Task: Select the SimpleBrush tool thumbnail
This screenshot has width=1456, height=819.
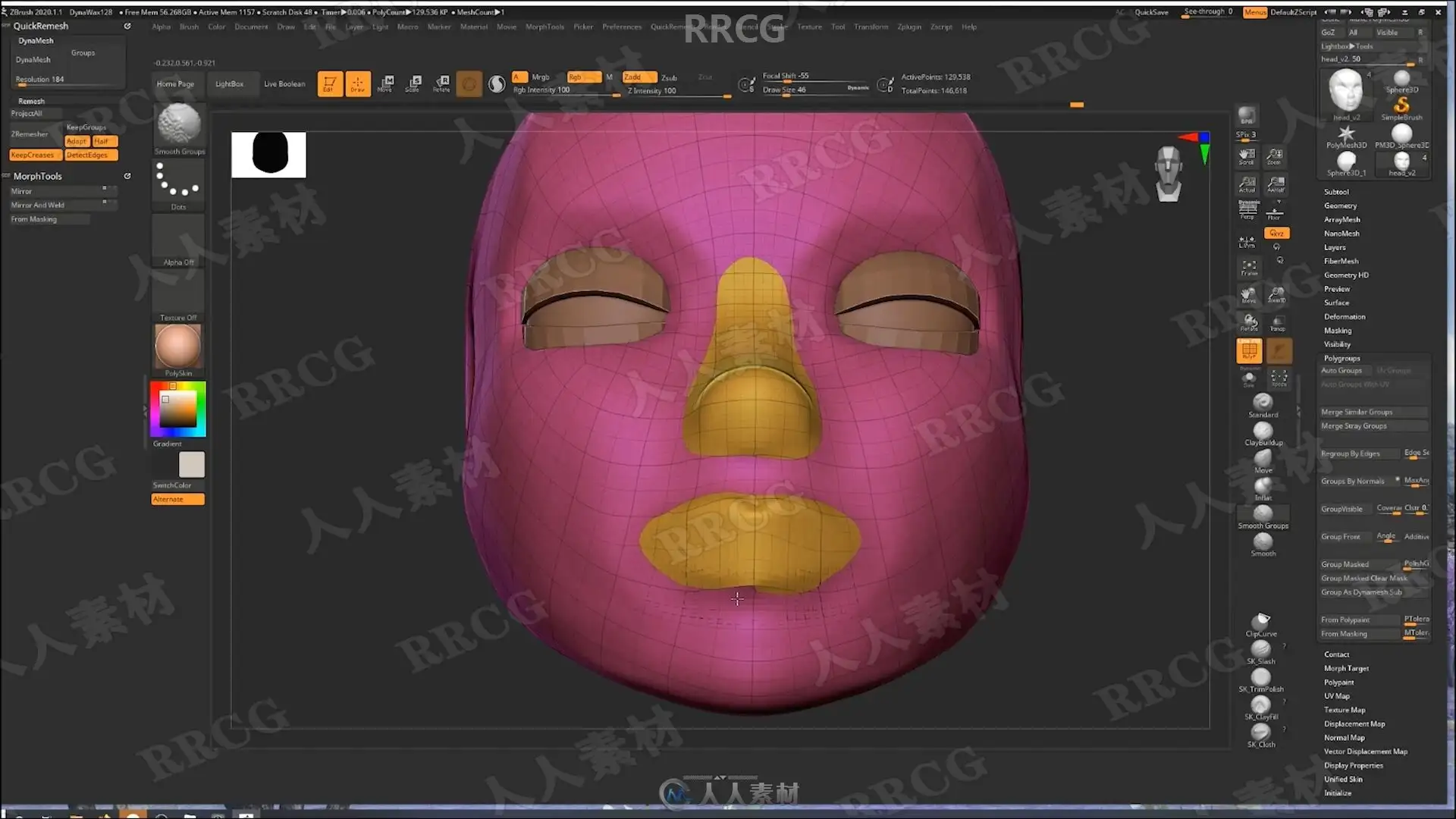Action: click(x=1401, y=108)
